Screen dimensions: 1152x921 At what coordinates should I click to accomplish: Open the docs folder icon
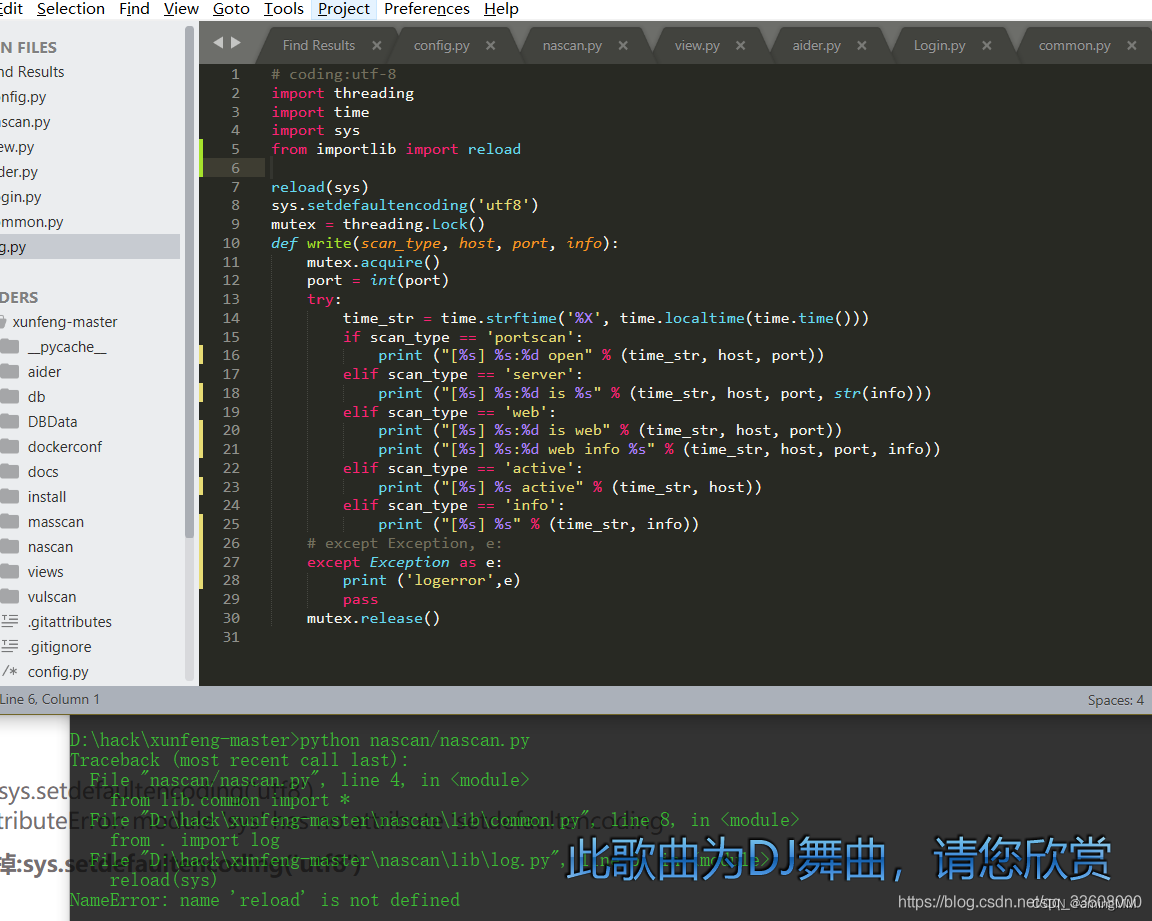pyautogui.click(x=10, y=472)
